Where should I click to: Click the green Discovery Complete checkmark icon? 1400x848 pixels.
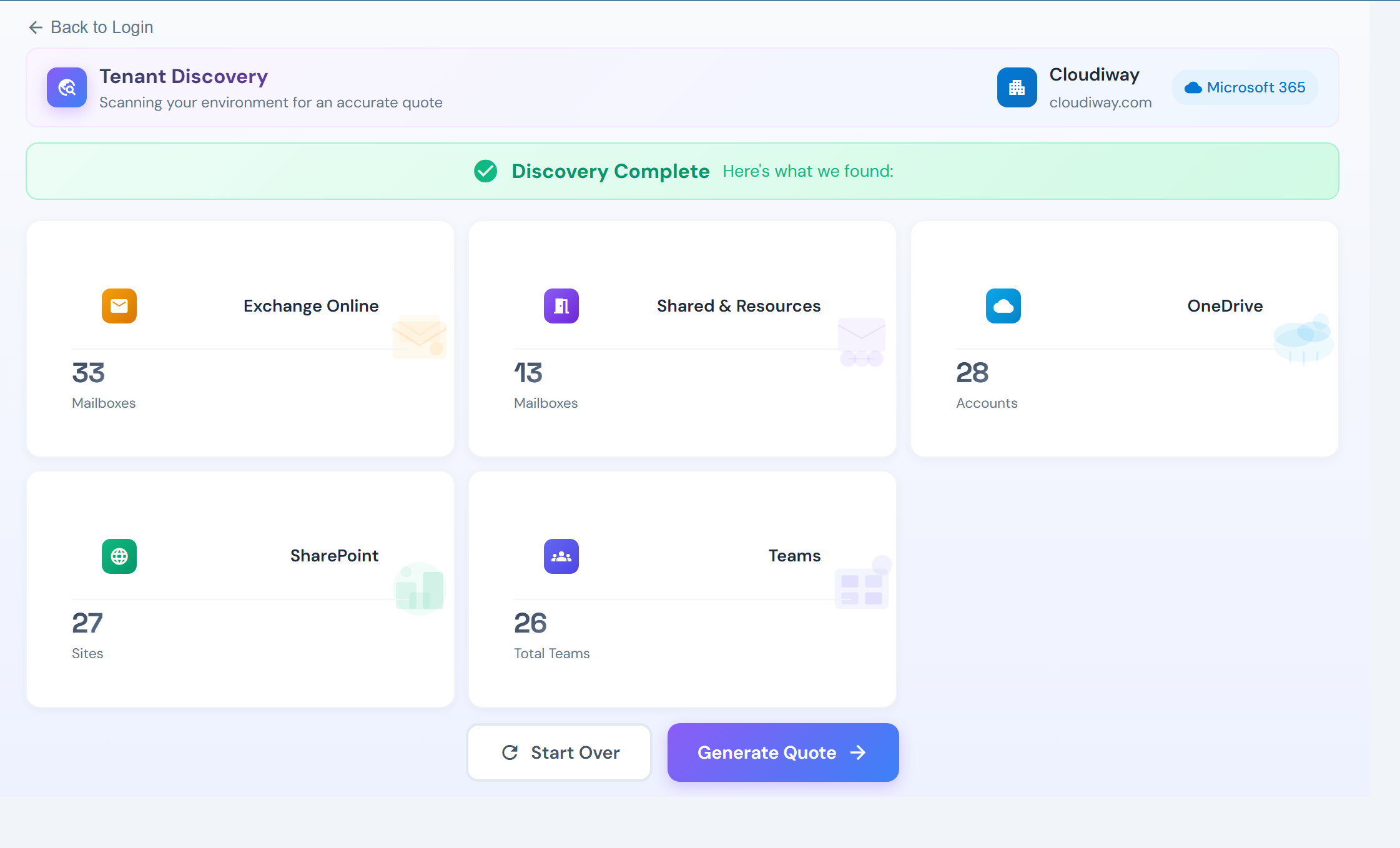485,171
